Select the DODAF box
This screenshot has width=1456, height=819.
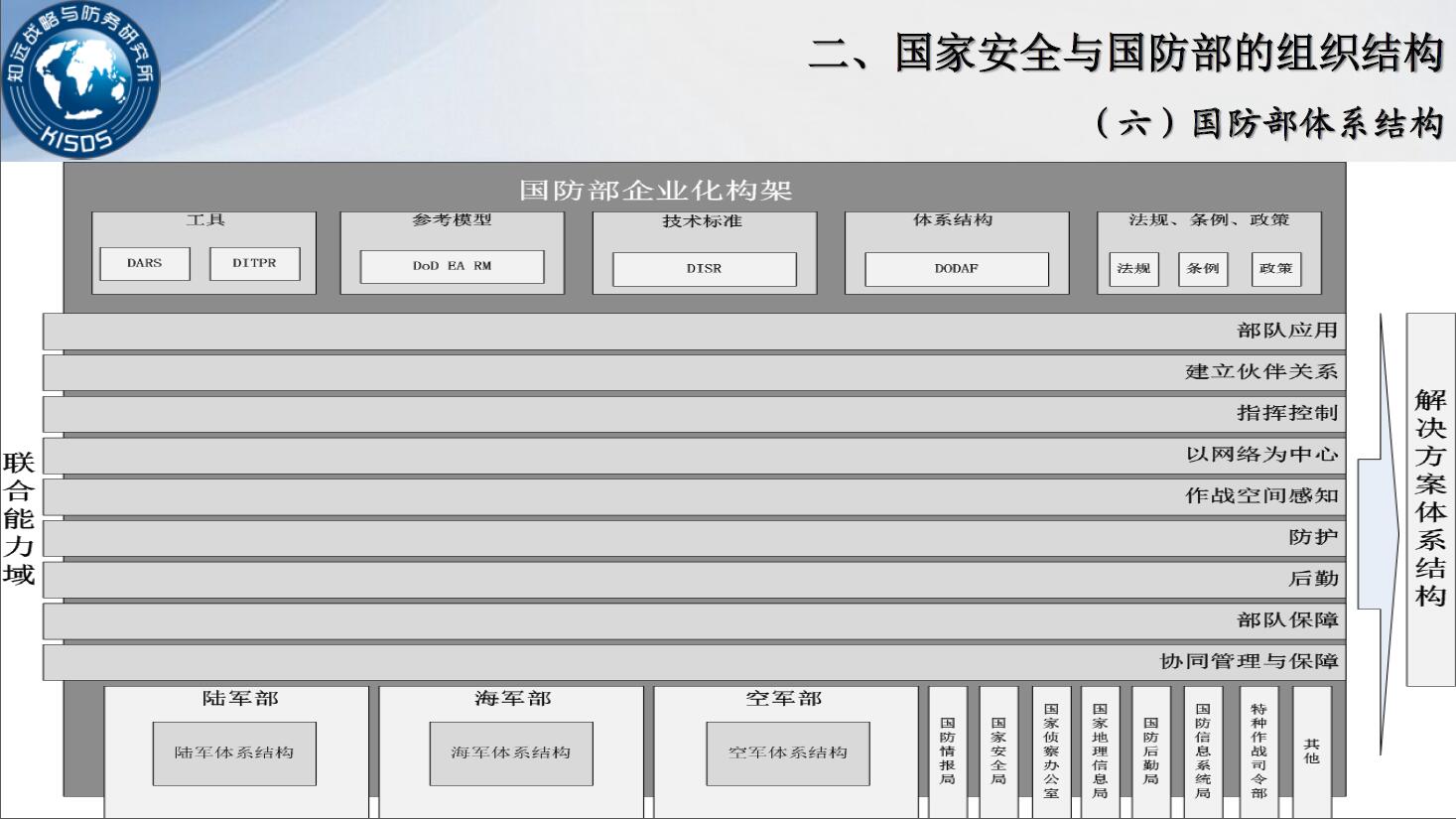click(x=956, y=269)
